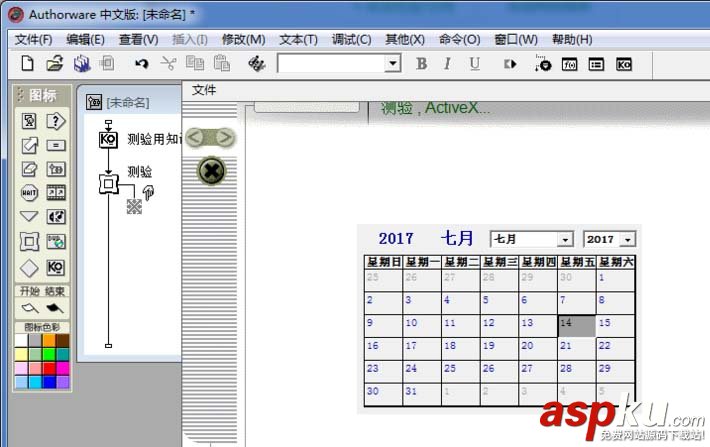This screenshot has width=710, height=447.
Task: Choose the orange icon color swatch
Action: click(49, 341)
